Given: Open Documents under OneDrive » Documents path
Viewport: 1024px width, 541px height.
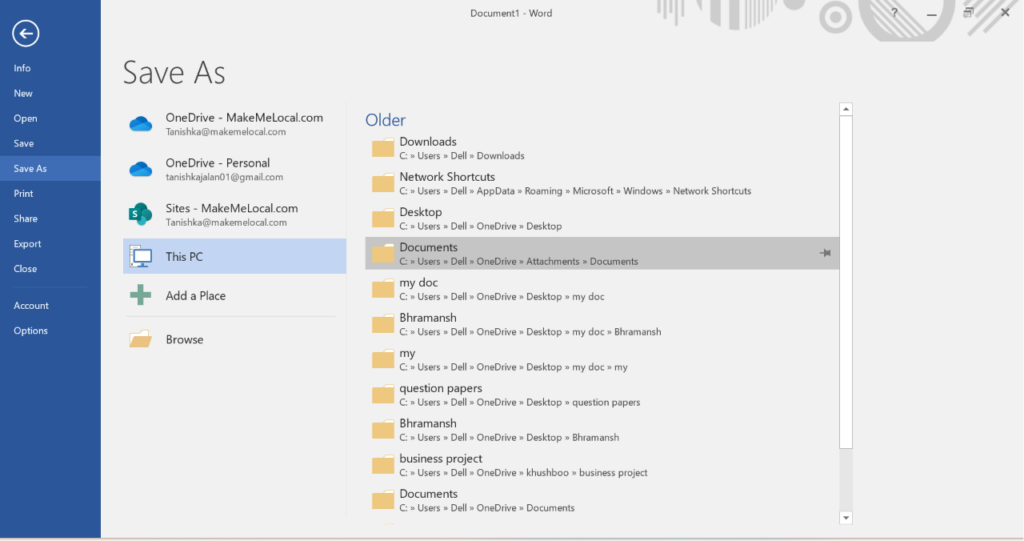Looking at the screenshot, I should coord(602,500).
